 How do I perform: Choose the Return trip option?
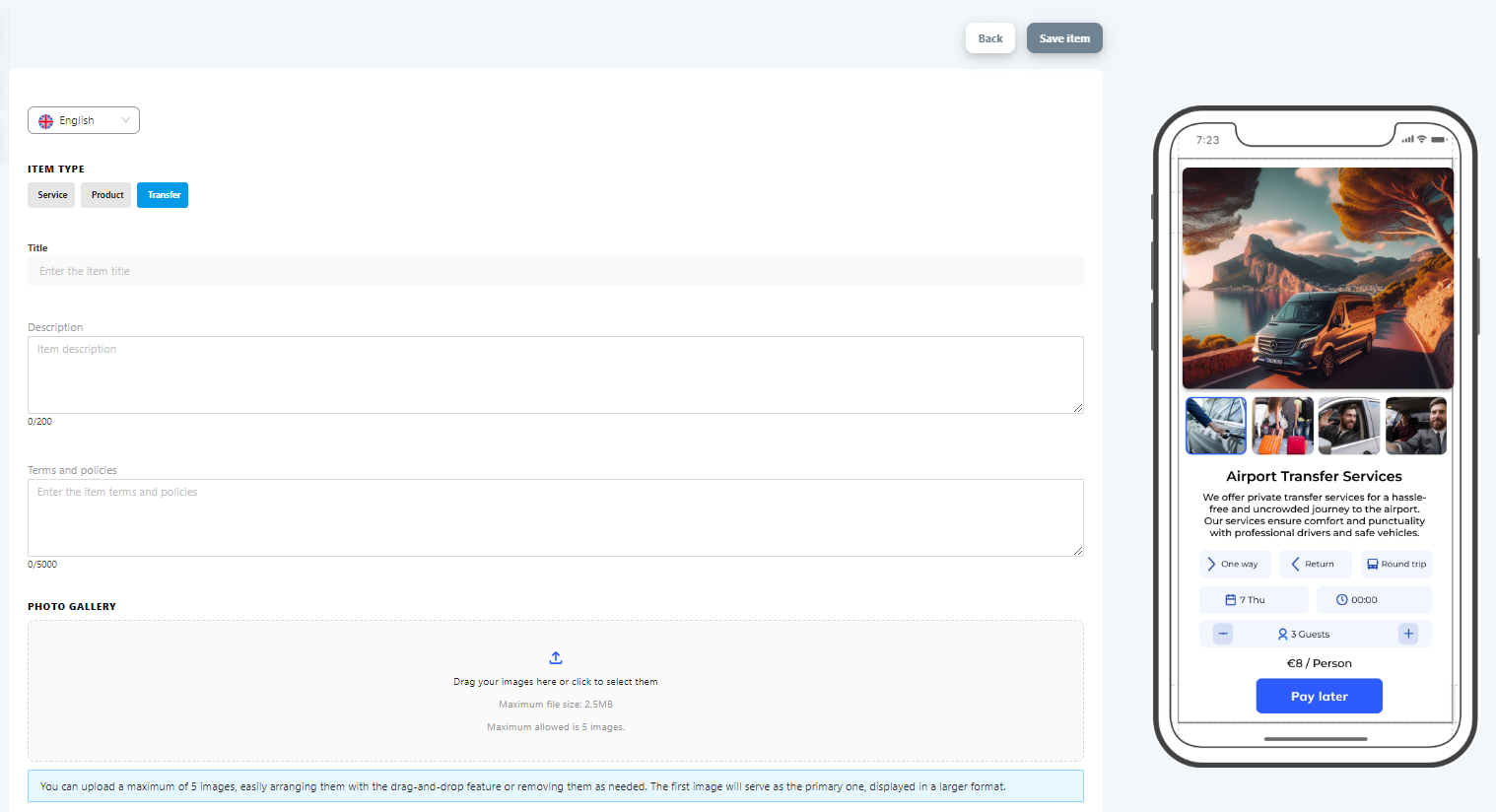[x=1316, y=564]
